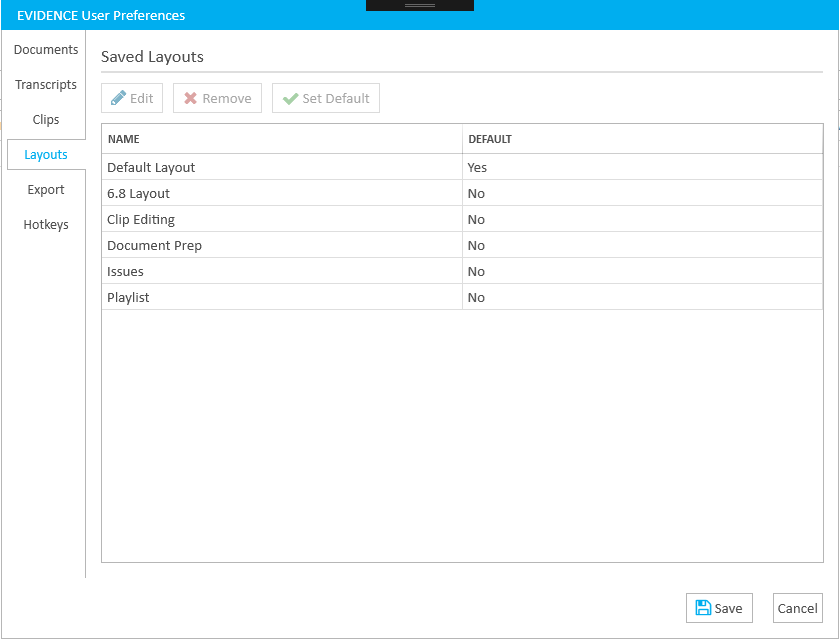Sort by the DEFAULT column header

tap(490, 139)
